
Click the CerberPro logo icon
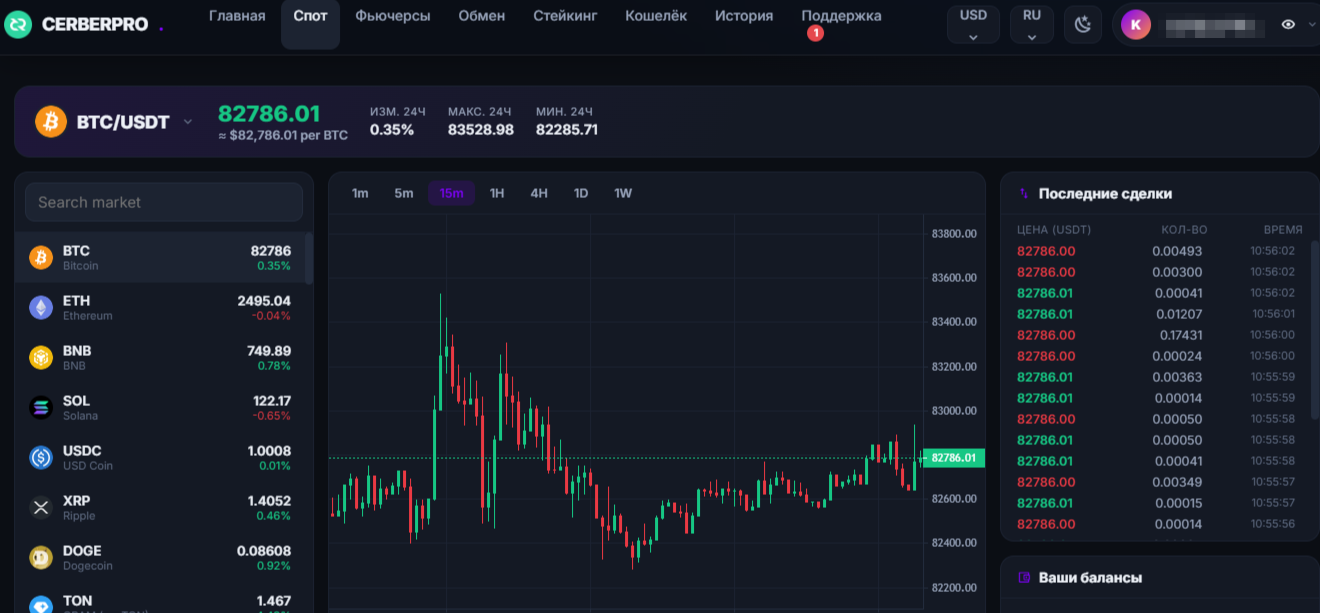(x=18, y=25)
